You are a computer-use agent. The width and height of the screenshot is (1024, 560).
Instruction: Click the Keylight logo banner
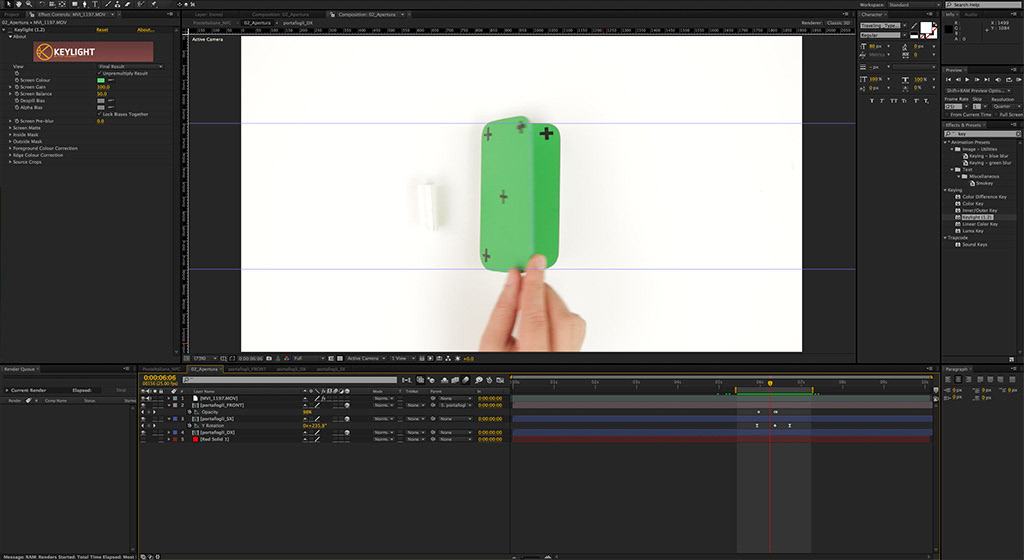(x=93, y=52)
